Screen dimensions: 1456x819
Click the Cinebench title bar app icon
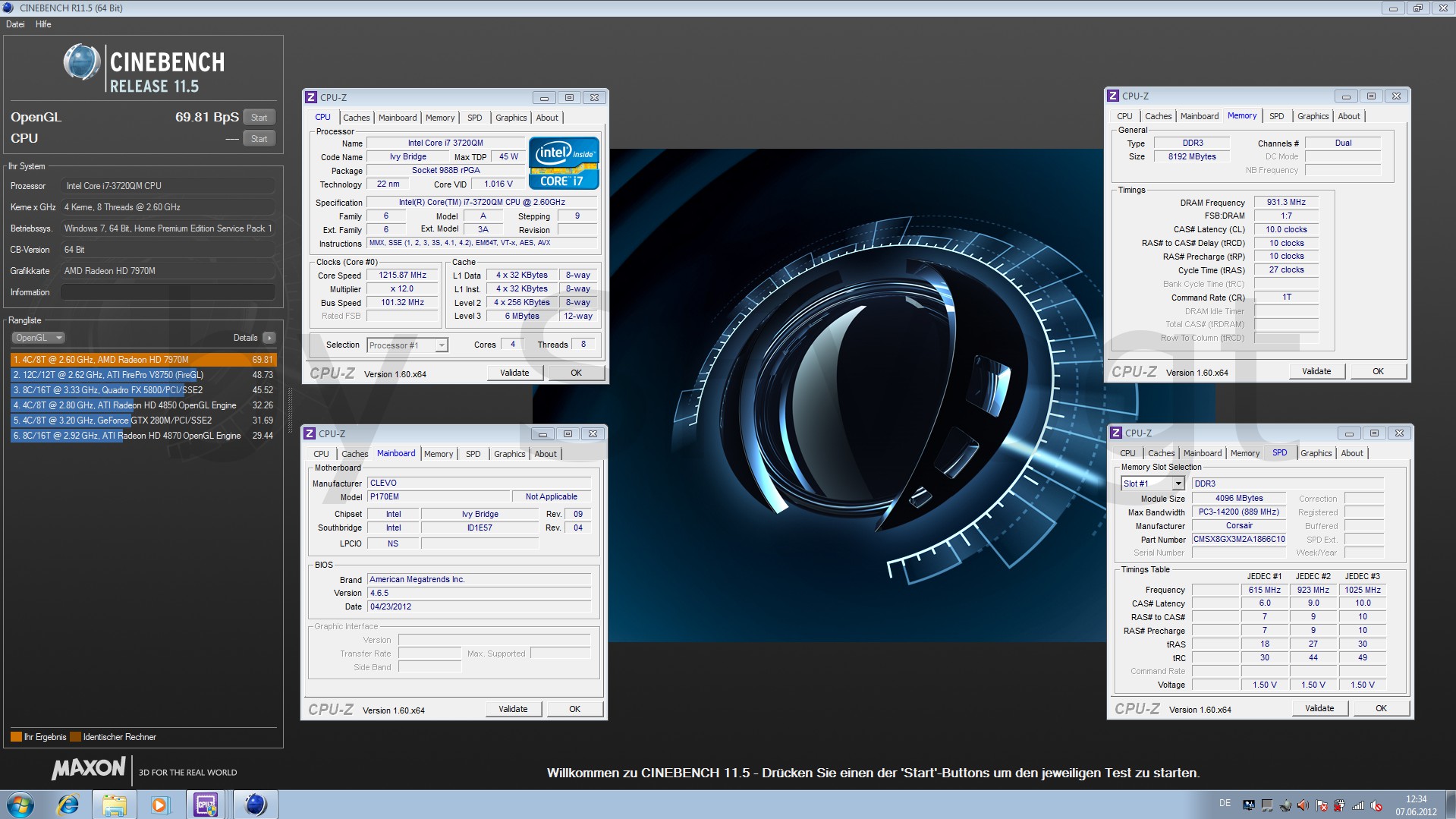(8, 8)
